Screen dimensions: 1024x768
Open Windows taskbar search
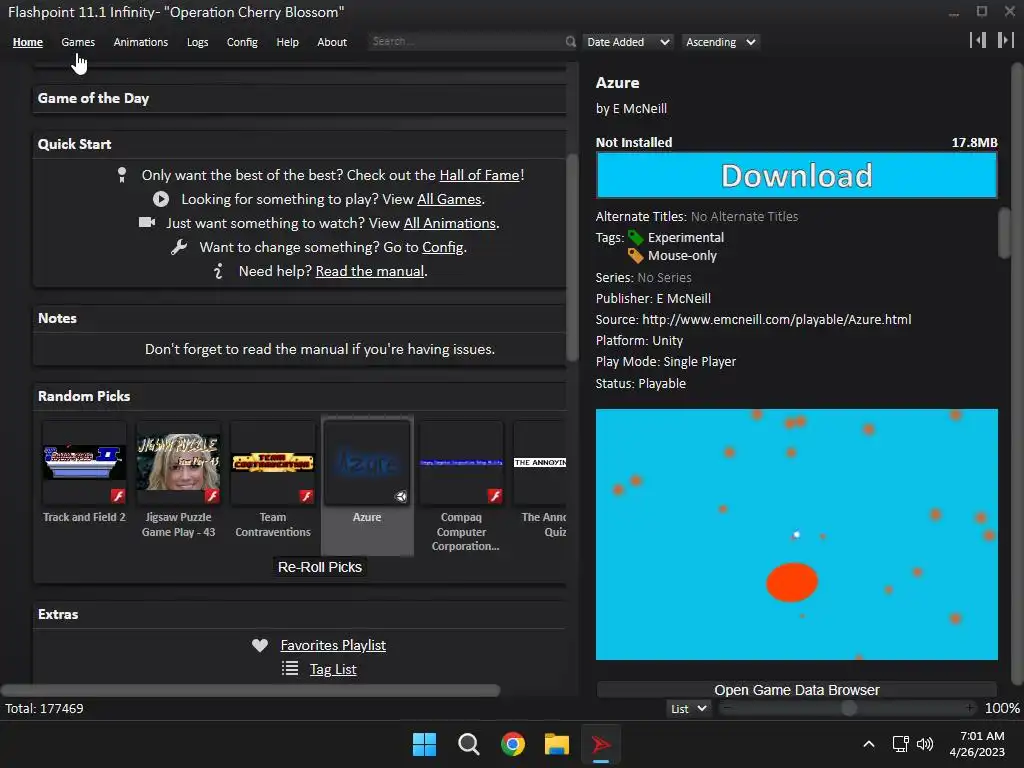coord(468,744)
